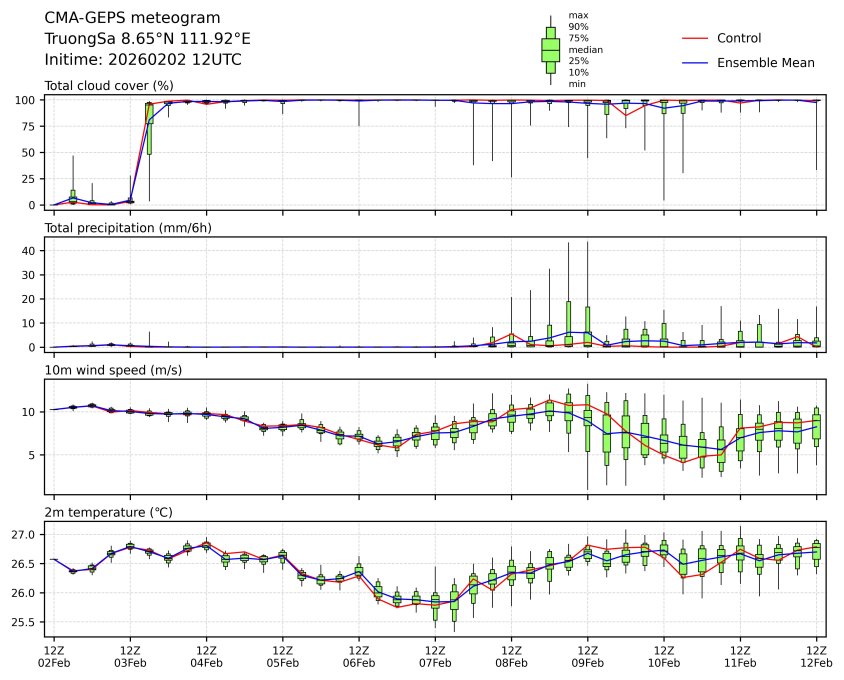
Task: Click the box plot legend symbol
Action: tap(550, 49)
